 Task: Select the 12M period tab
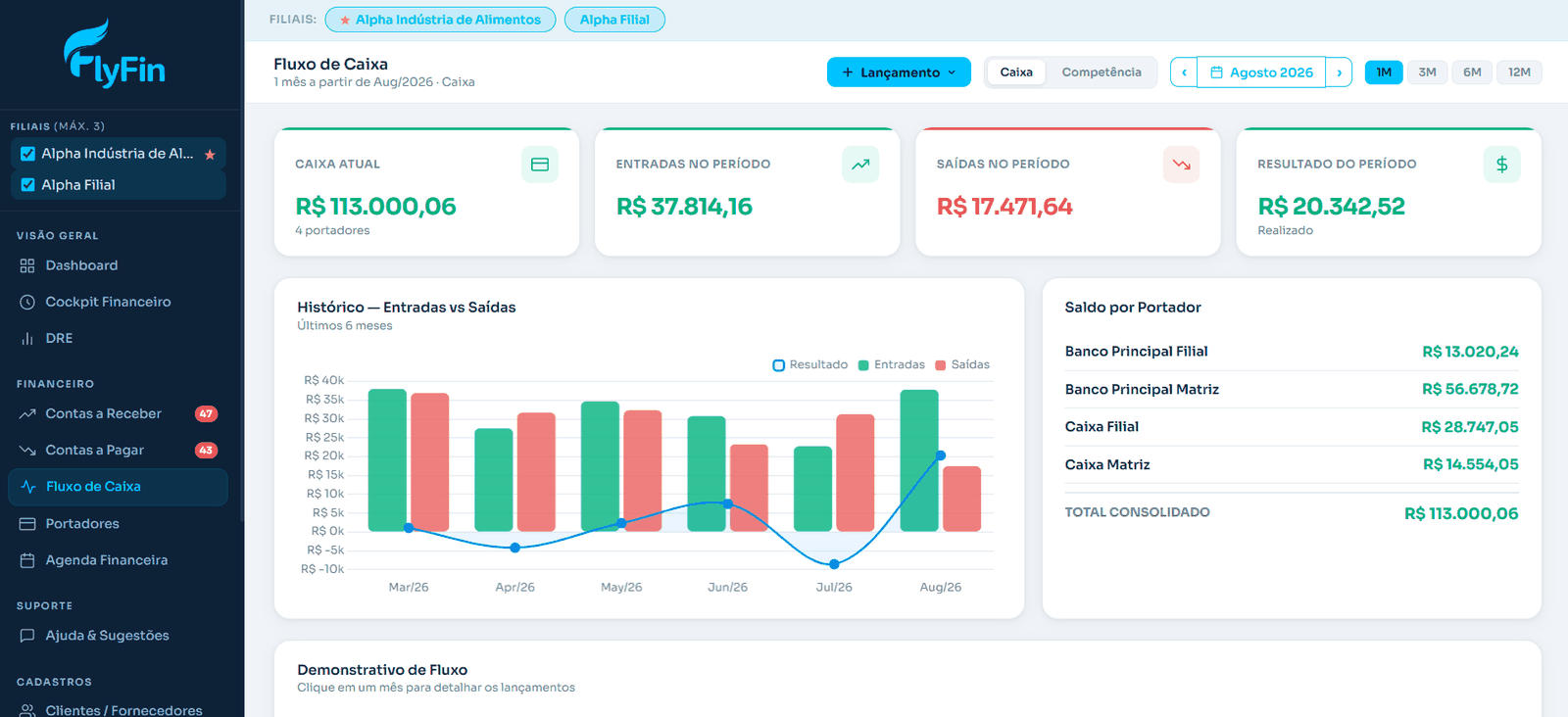(1519, 72)
